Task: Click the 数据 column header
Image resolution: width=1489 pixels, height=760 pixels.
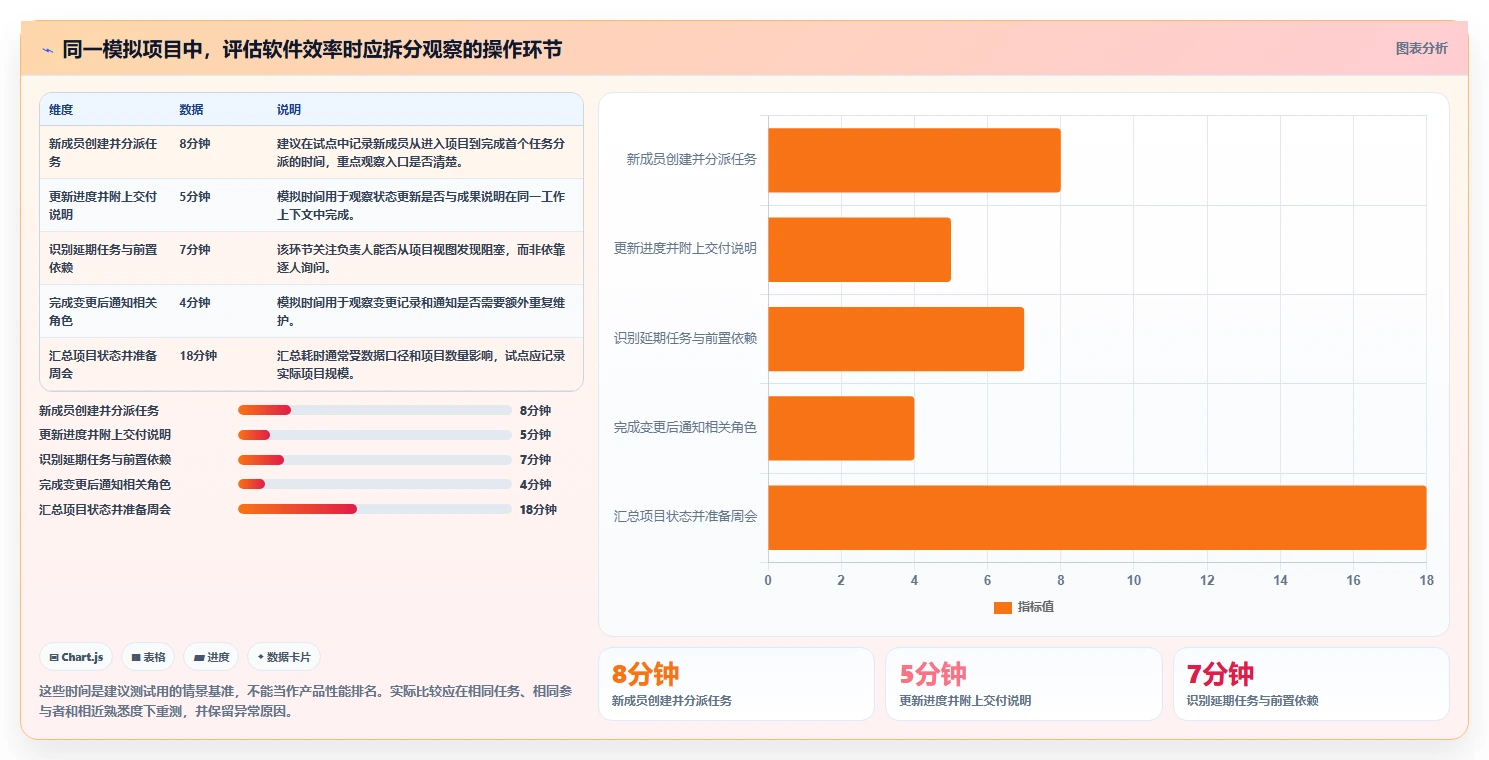Action: (x=191, y=110)
